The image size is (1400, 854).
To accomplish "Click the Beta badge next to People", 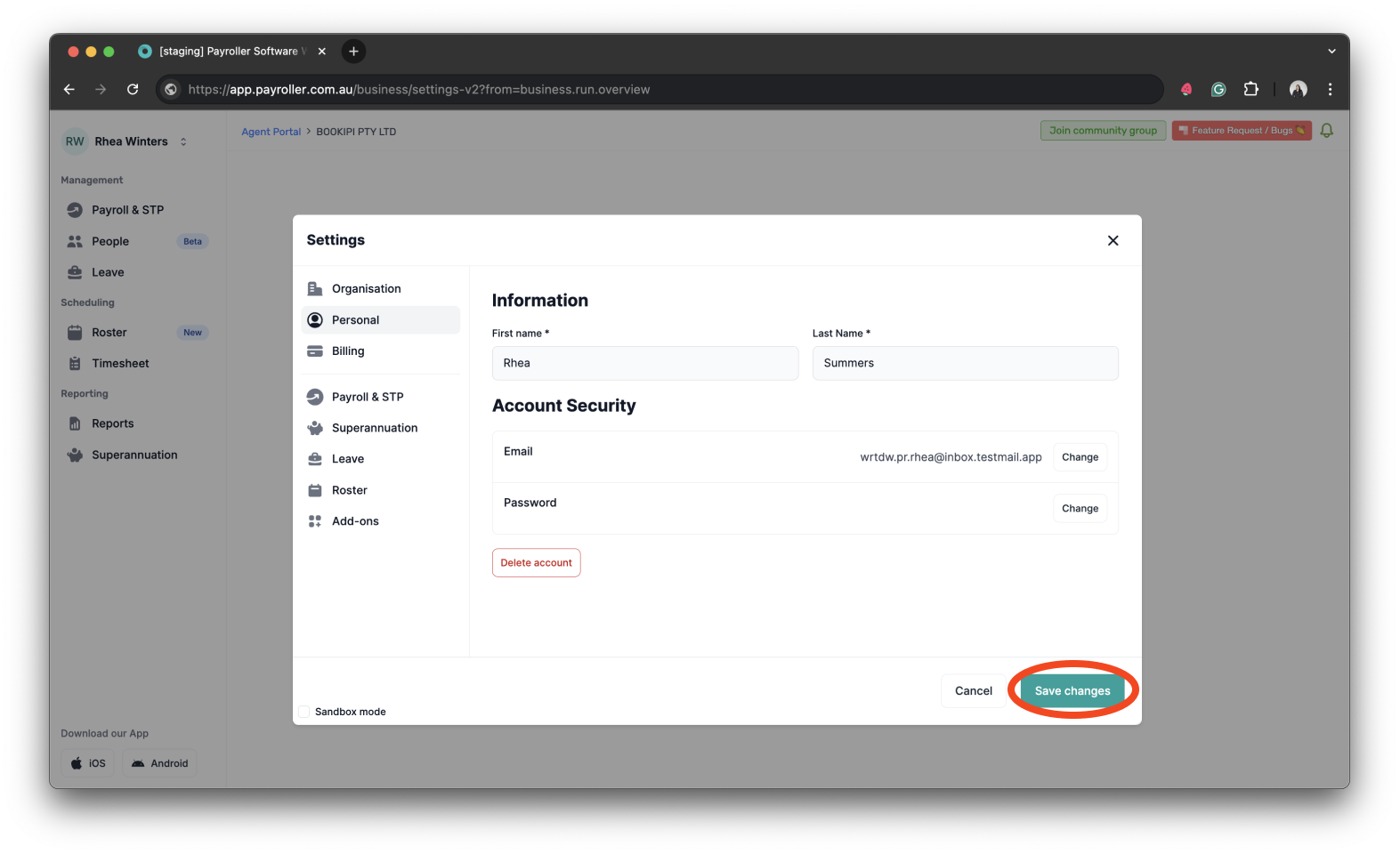I will click(192, 241).
